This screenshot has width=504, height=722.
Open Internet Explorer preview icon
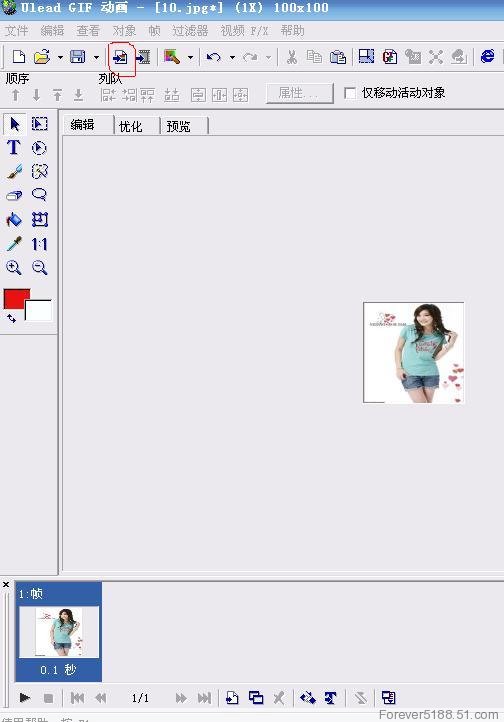(487, 57)
